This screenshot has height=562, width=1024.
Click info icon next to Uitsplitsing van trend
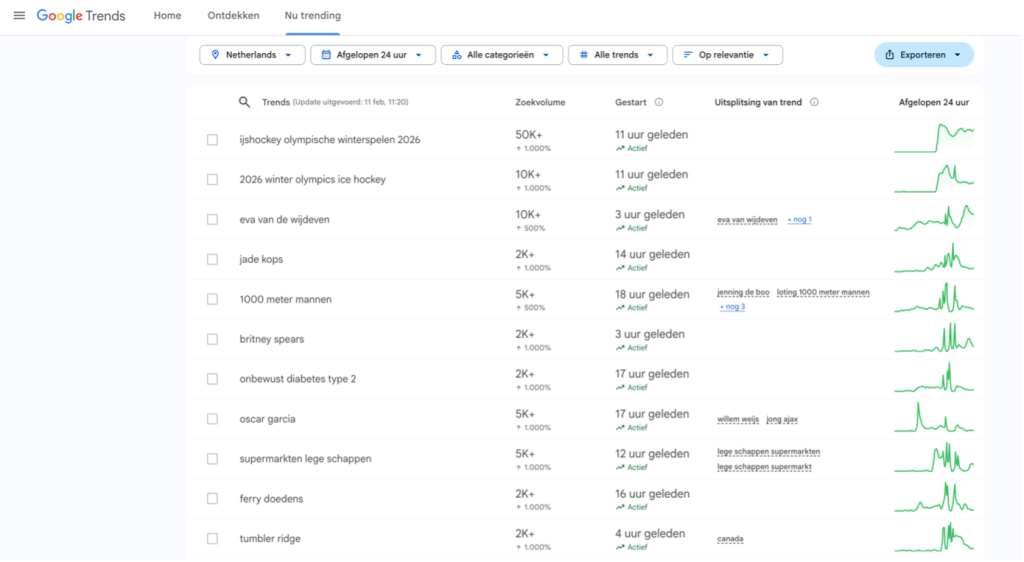[x=814, y=102]
